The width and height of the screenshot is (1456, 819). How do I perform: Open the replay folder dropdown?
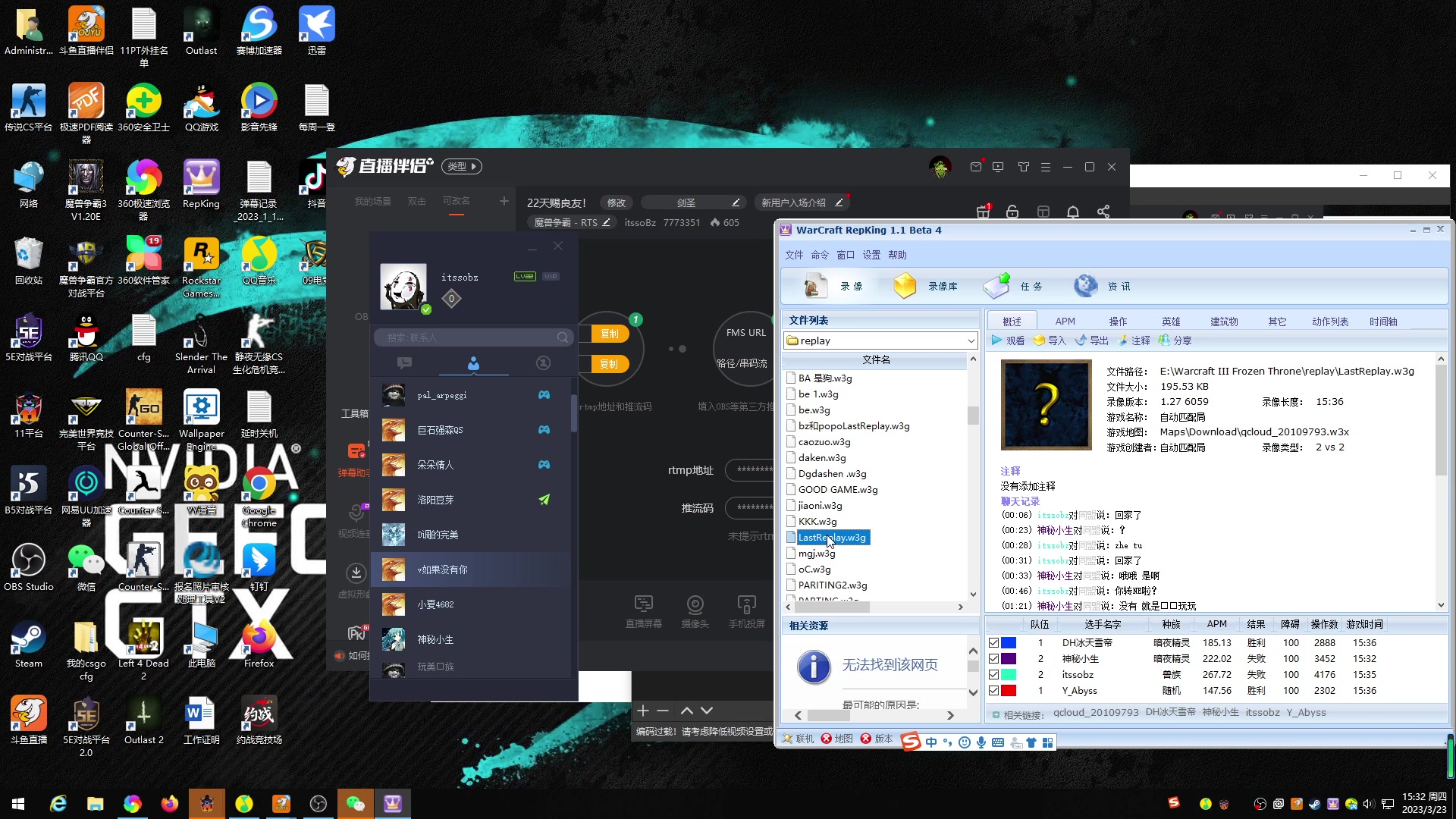point(971,341)
